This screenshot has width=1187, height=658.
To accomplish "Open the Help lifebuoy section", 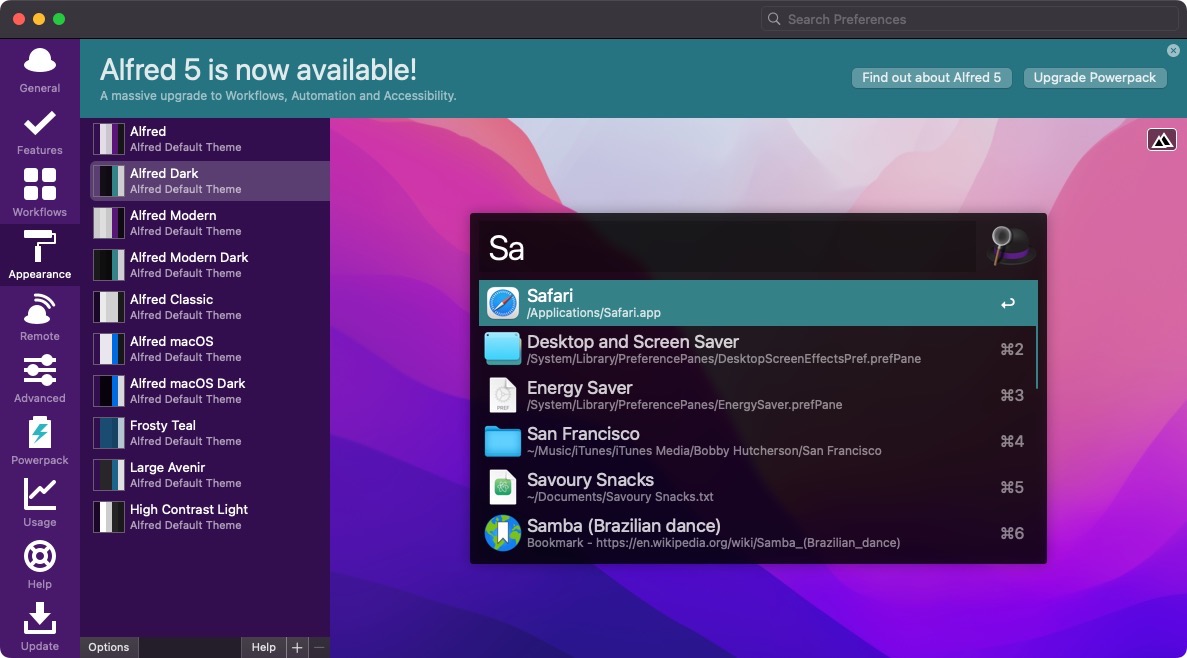I will pos(39,567).
